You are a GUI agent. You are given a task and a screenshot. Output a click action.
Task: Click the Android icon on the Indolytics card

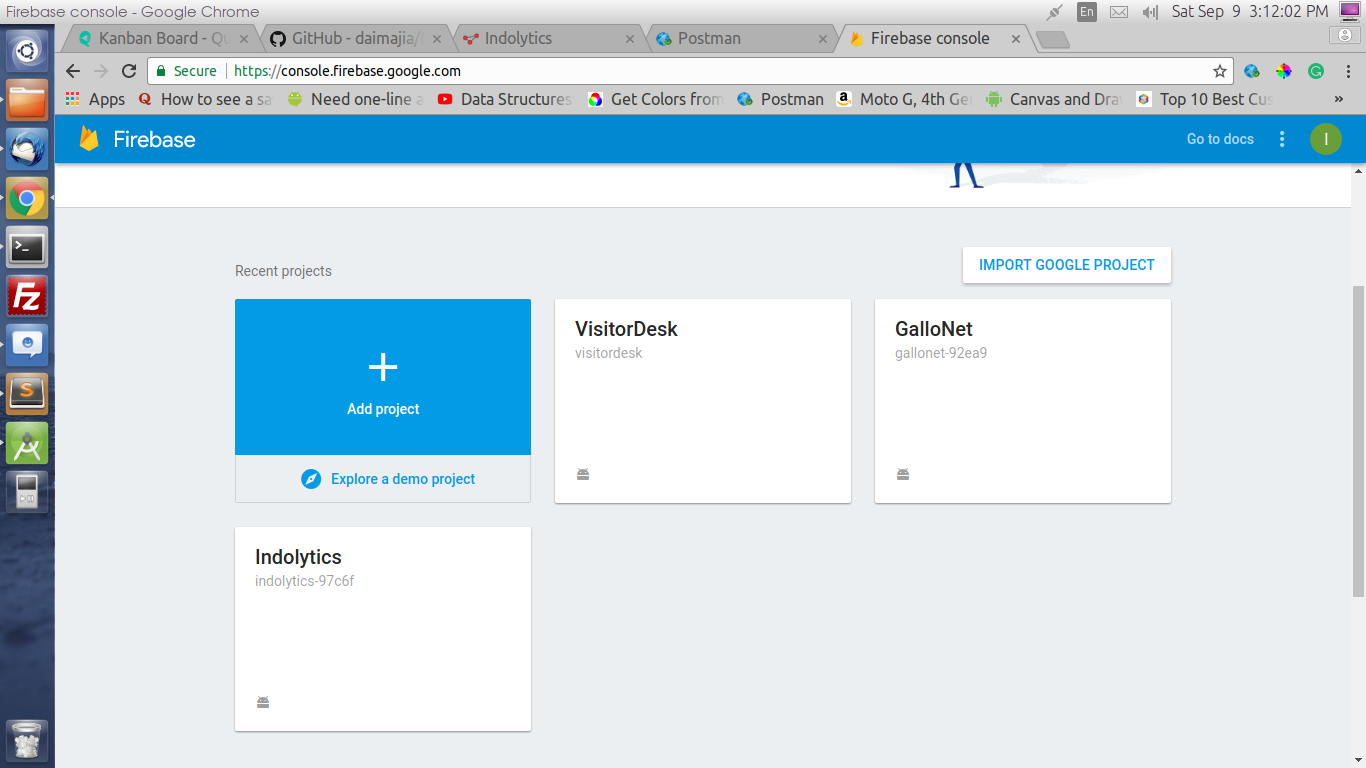coord(263,702)
